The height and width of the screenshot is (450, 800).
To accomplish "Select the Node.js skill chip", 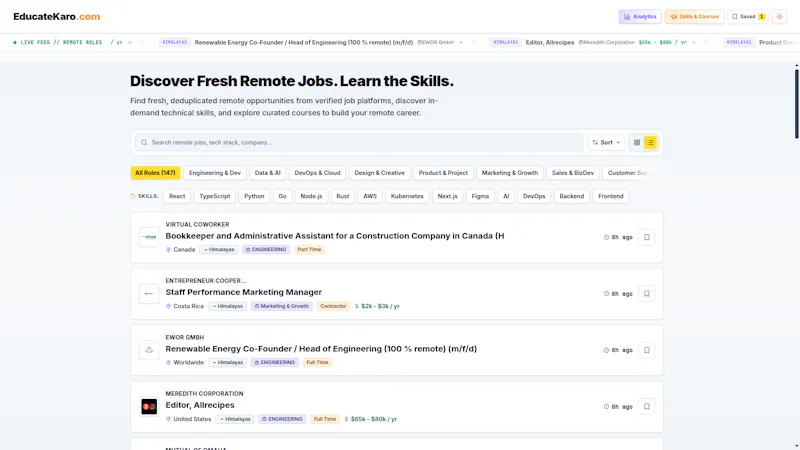I will pyautogui.click(x=311, y=196).
